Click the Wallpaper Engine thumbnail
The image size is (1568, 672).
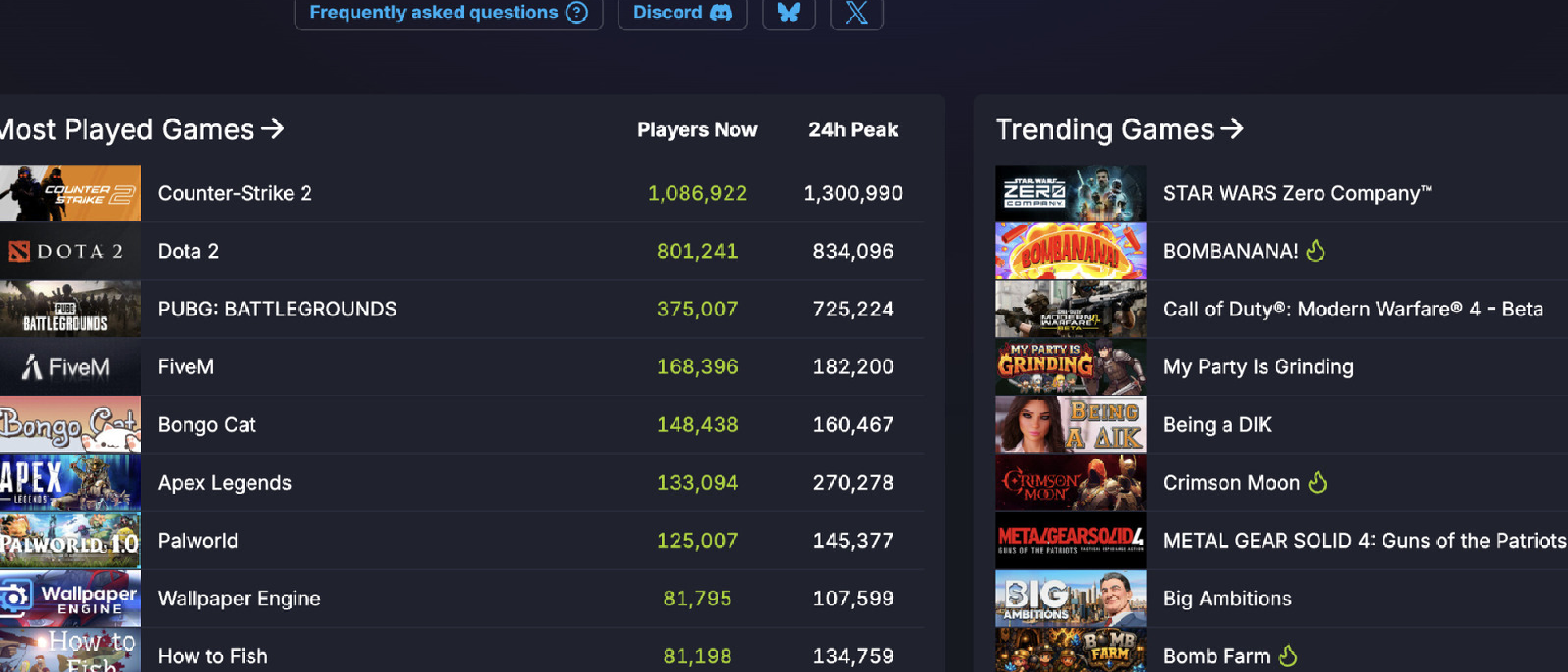point(70,598)
